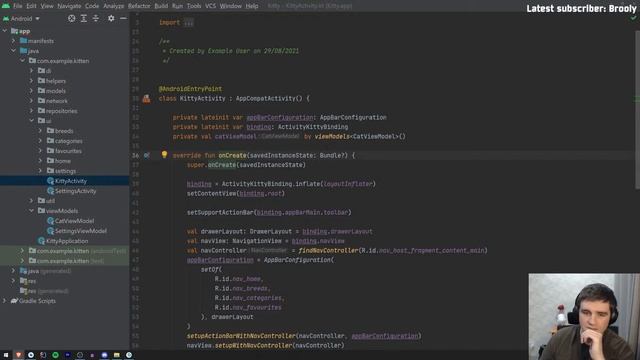Open the Code menu
640x360 pixels.
[92, 6]
